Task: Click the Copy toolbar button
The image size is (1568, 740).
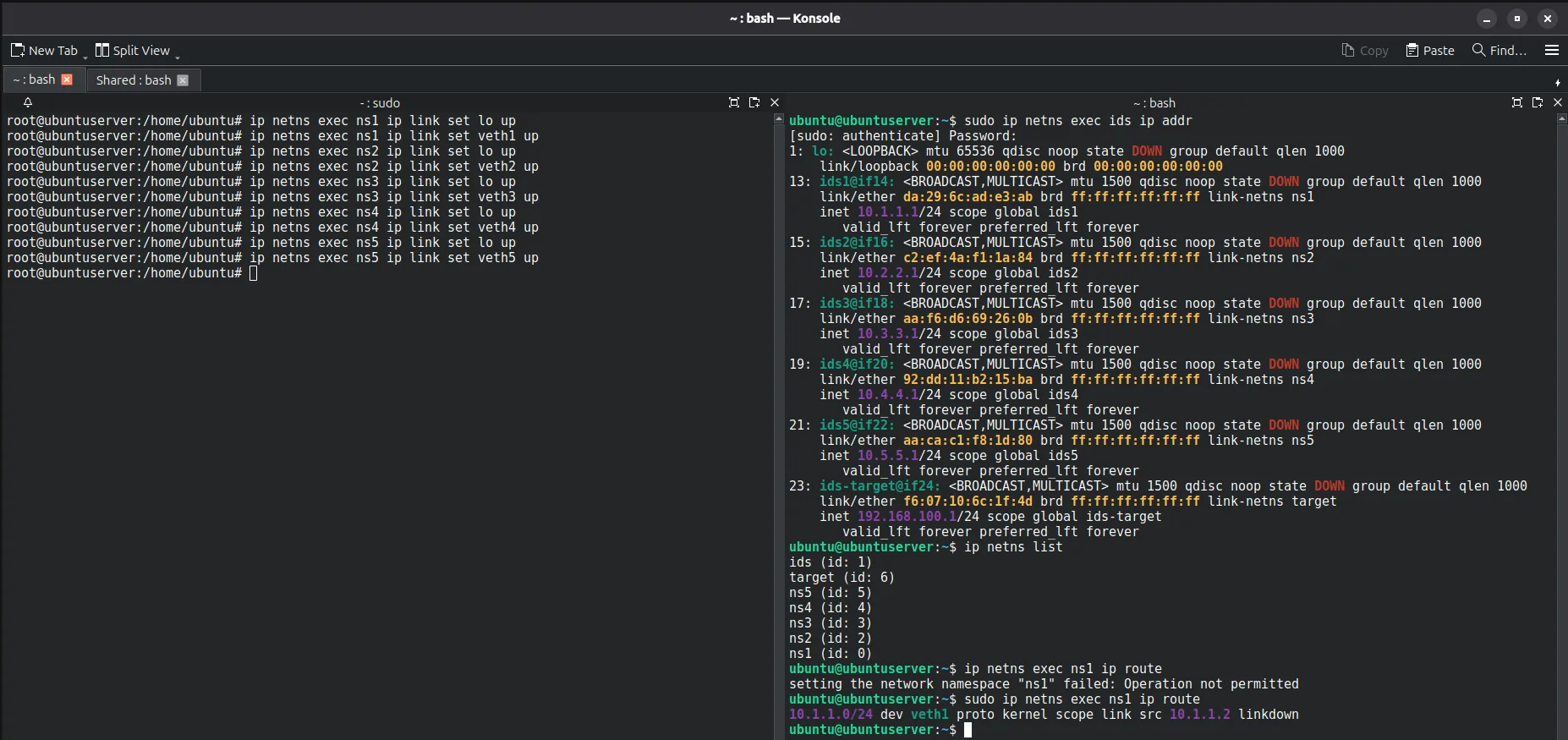Action: 1365,51
